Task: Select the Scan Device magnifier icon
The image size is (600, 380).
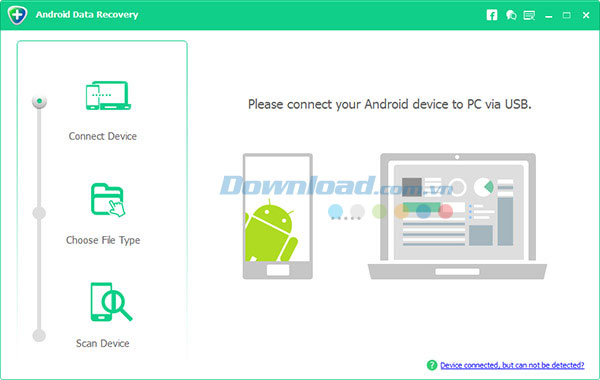Action: [111, 302]
